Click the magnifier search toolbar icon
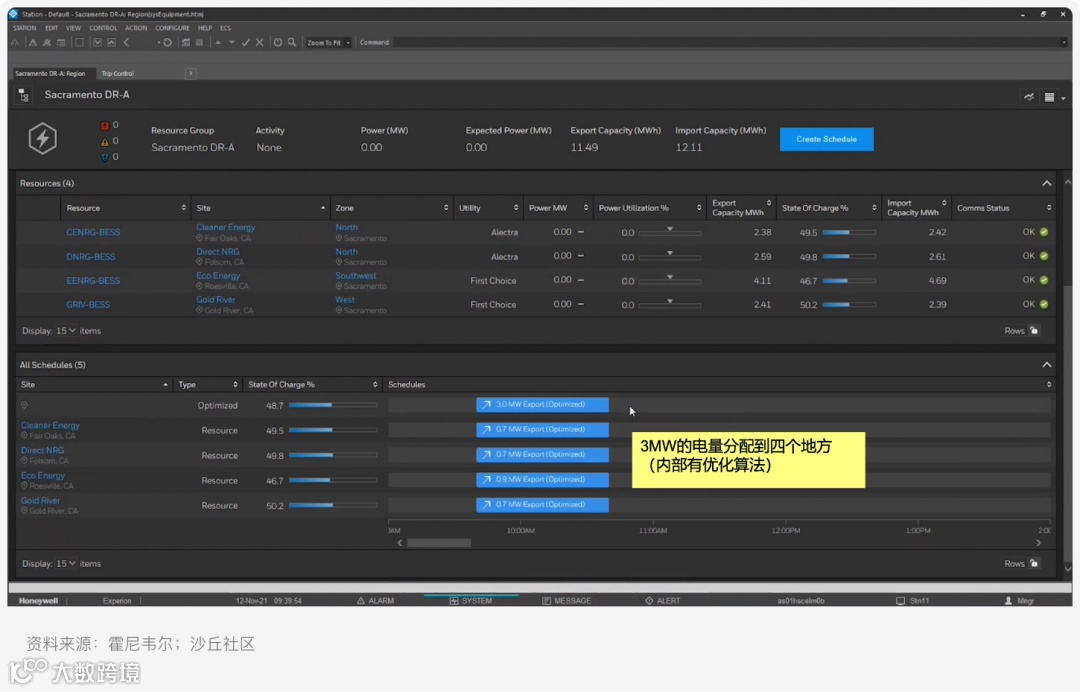Viewport: 1080px width, 692px height. click(292, 43)
